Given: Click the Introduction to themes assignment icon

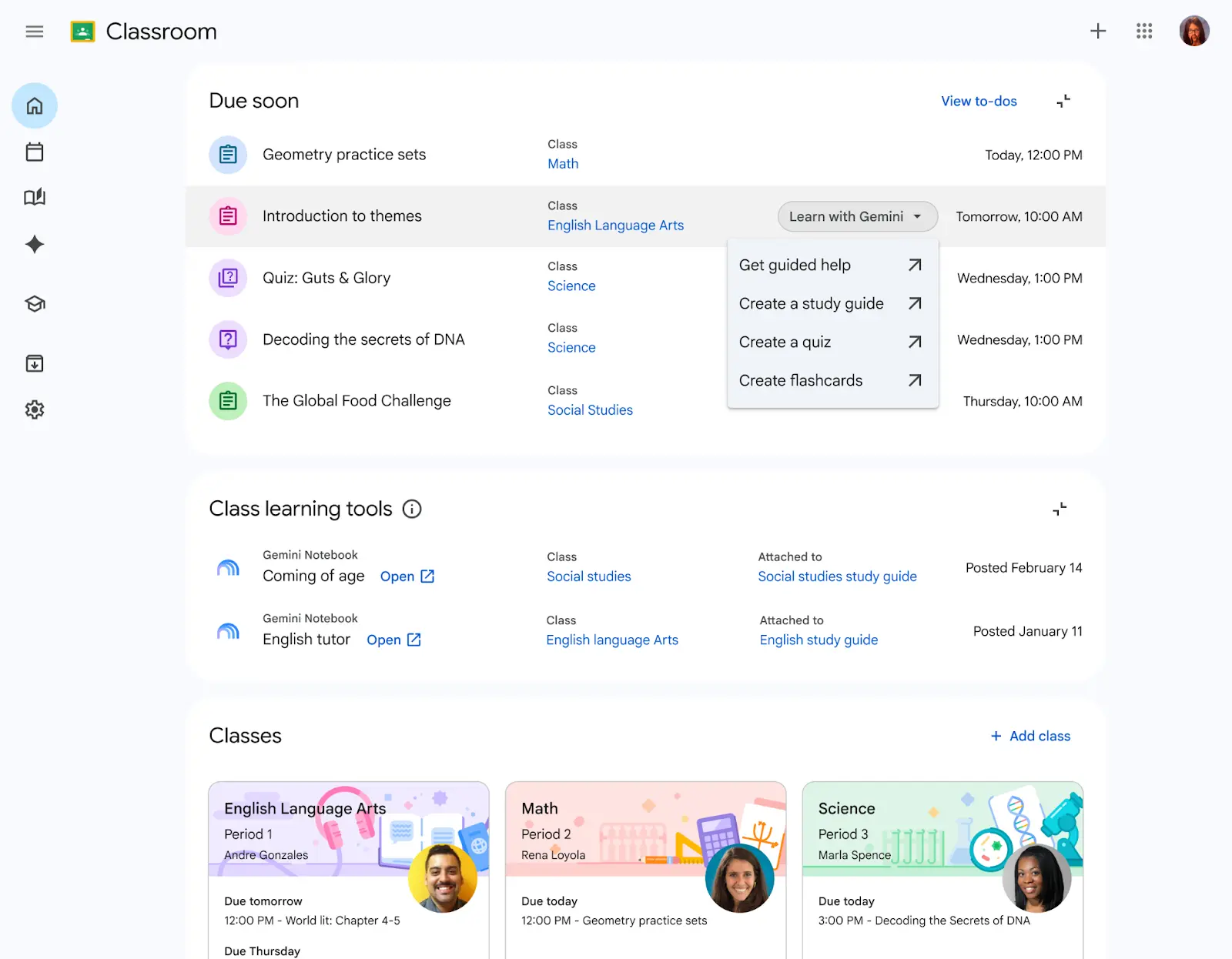Looking at the screenshot, I should (x=228, y=216).
